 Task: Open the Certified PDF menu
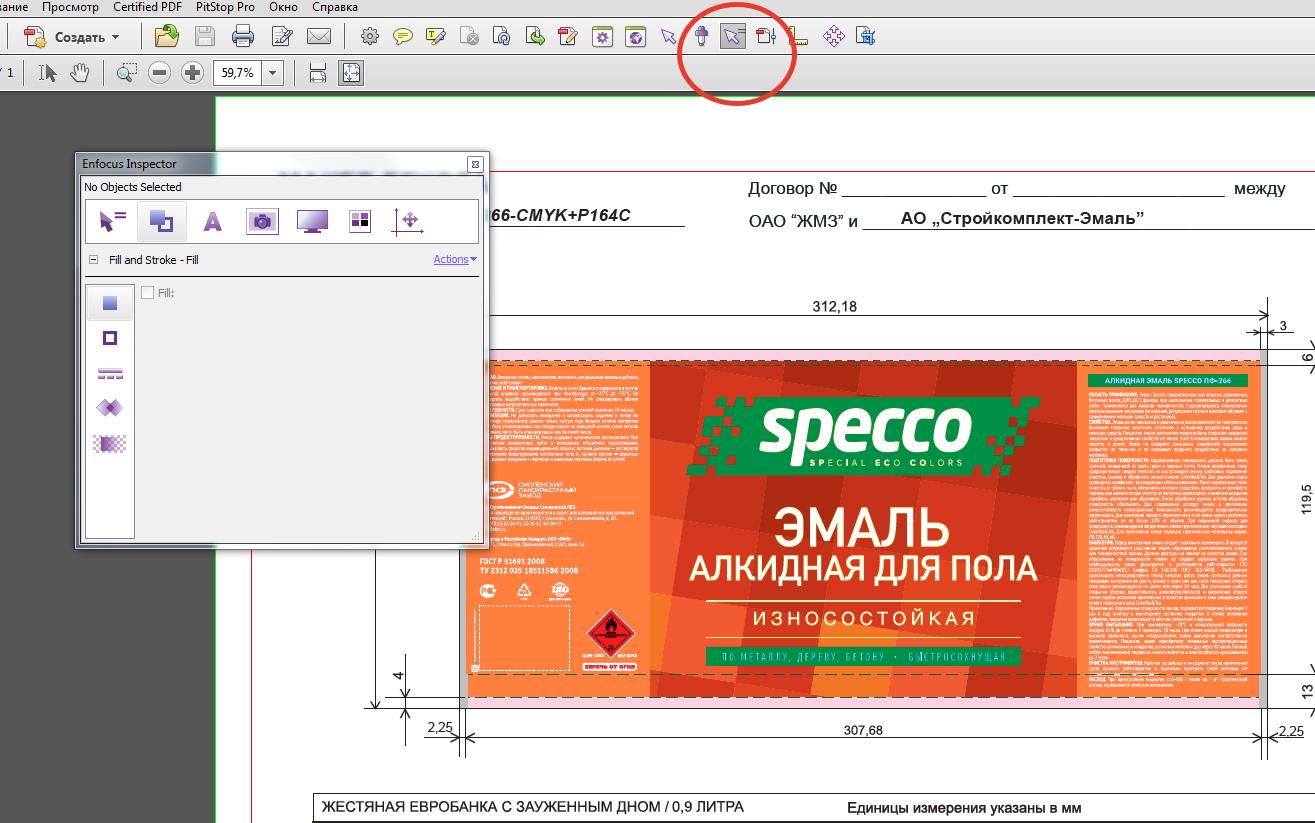pos(148,7)
